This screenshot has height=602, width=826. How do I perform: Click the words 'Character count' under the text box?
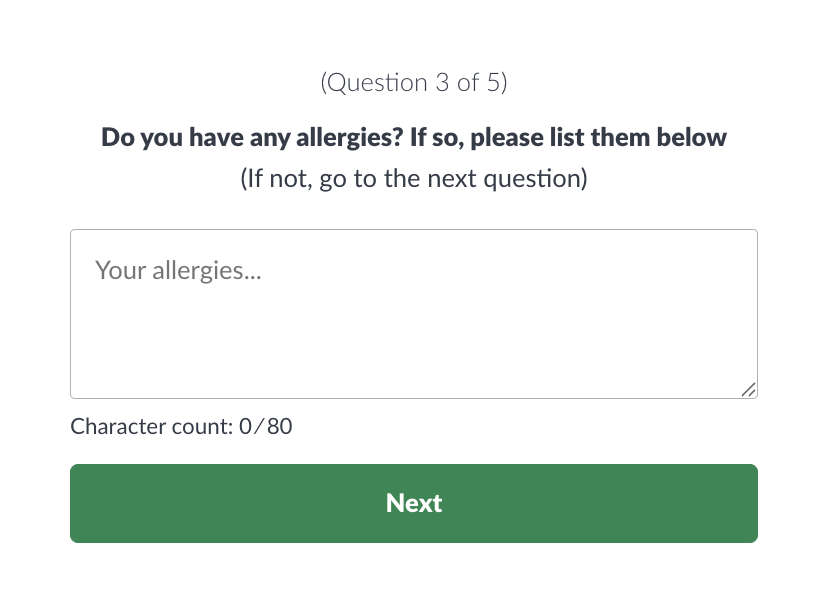point(151,427)
